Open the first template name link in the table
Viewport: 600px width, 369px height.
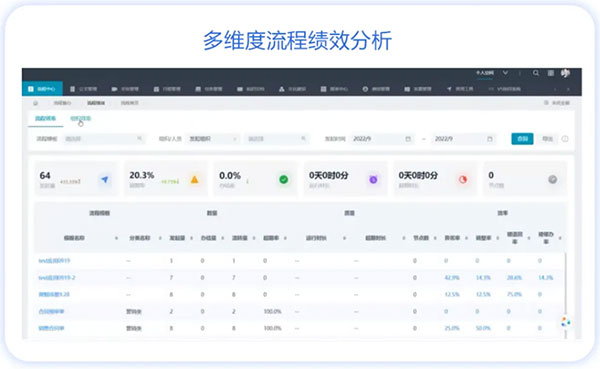[54, 261]
